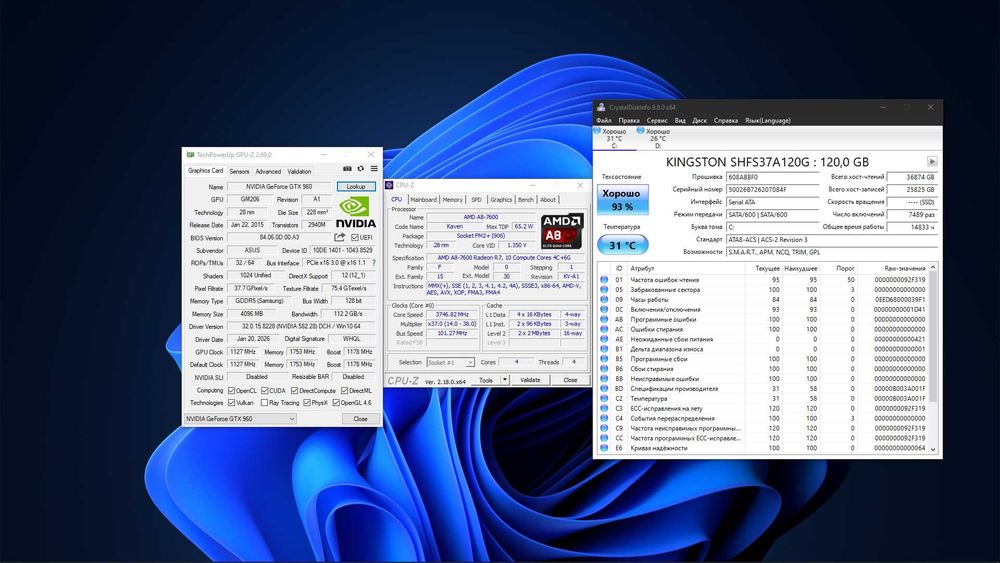Click the Lookup button in GPU-Z
This screenshot has height=563, width=1000.
pyautogui.click(x=356, y=187)
